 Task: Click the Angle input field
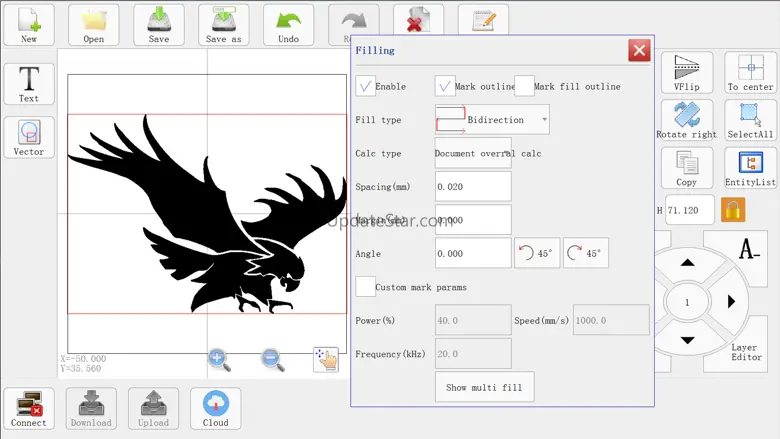coord(473,253)
